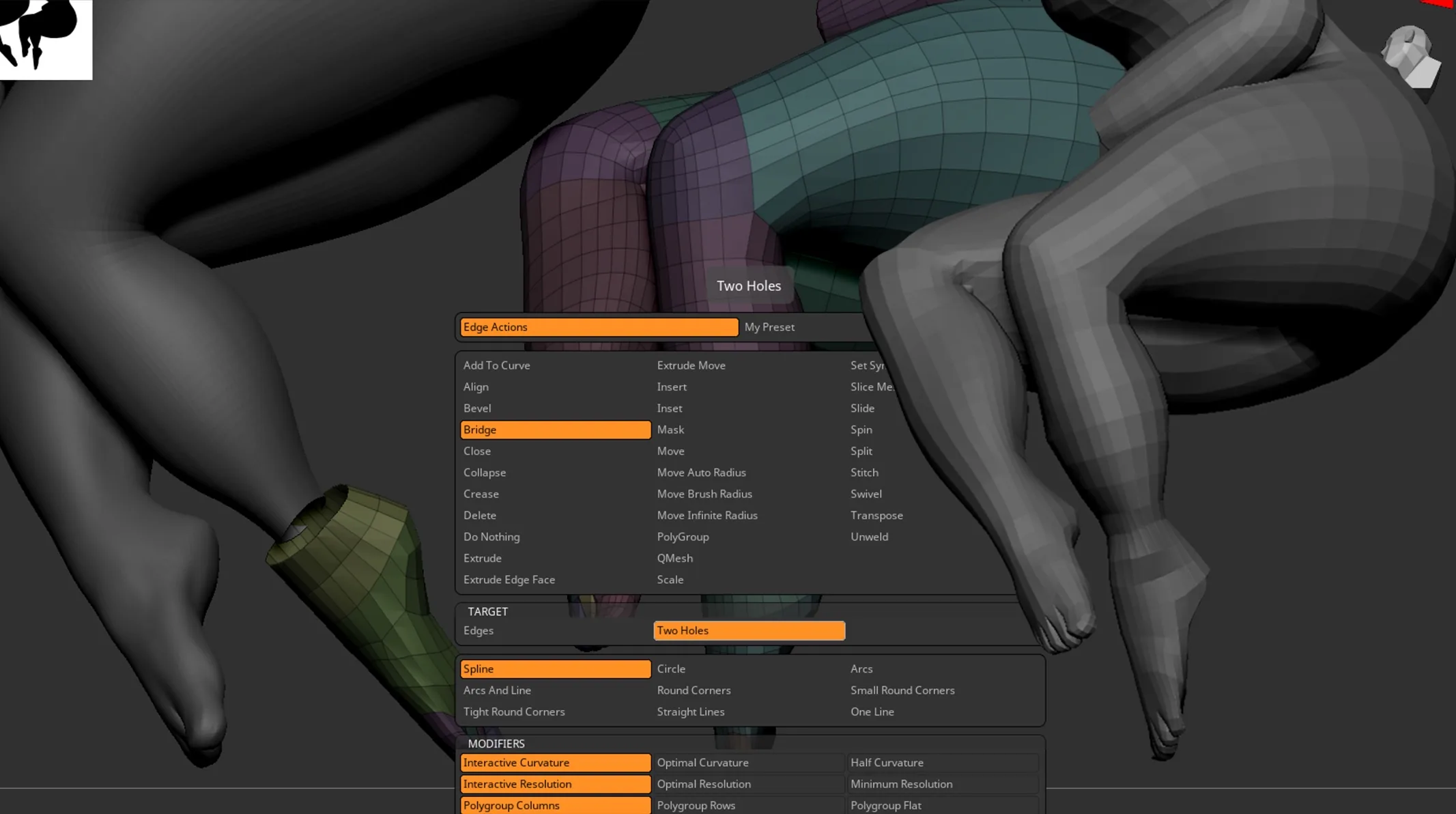Image resolution: width=1456 pixels, height=814 pixels.
Task: Choose Arcs And Line option
Action: point(497,690)
